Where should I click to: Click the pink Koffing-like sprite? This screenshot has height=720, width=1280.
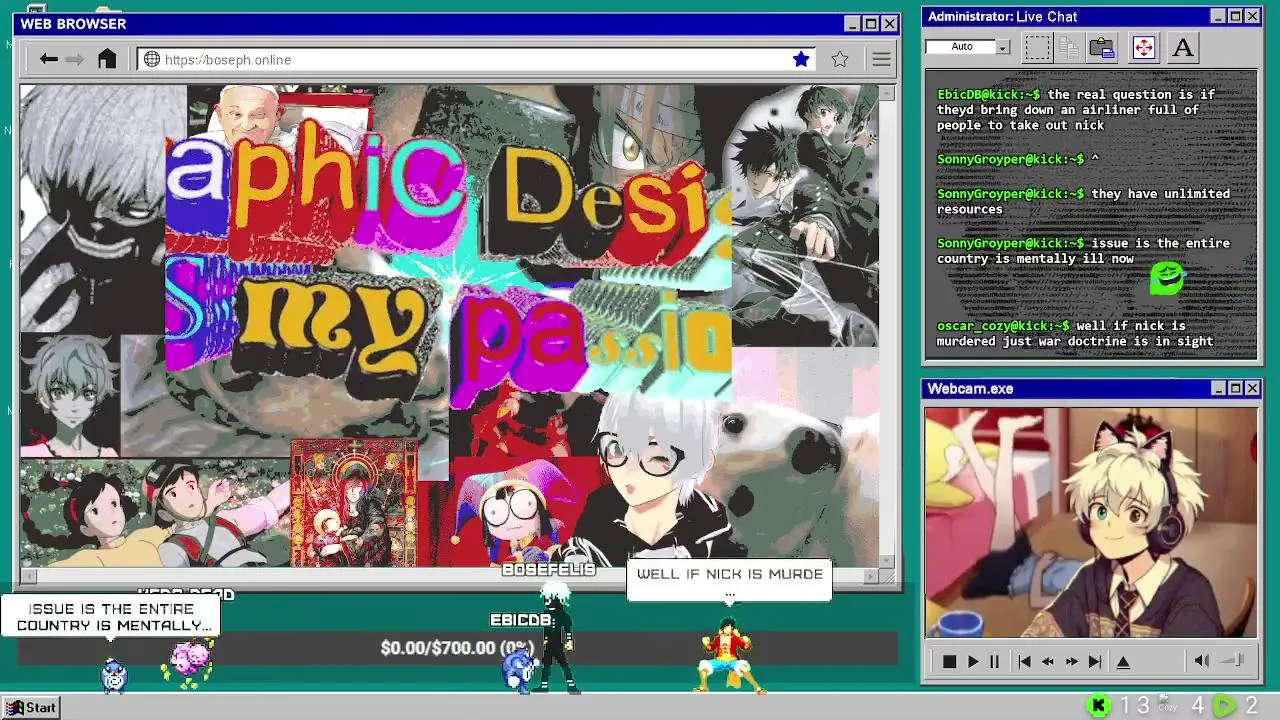click(x=189, y=662)
